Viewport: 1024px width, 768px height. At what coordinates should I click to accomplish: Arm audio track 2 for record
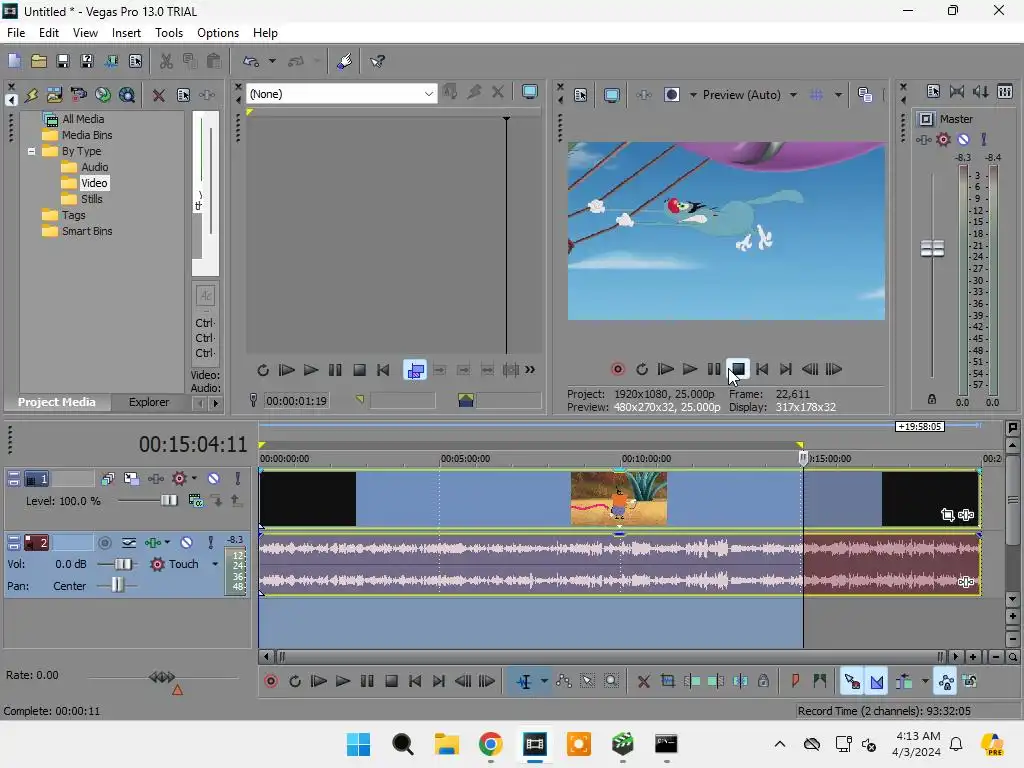click(104, 543)
